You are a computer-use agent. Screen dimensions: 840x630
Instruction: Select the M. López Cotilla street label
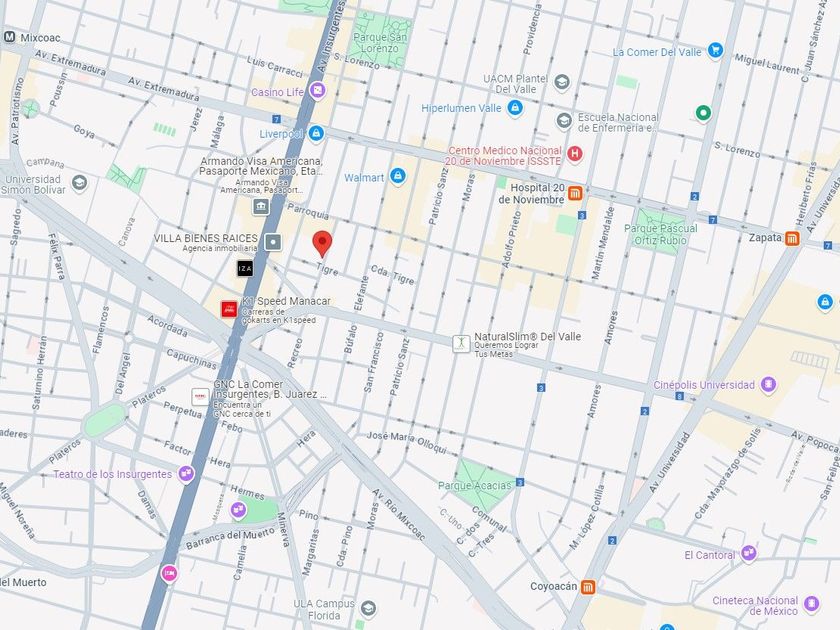pyautogui.click(x=587, y=517)
